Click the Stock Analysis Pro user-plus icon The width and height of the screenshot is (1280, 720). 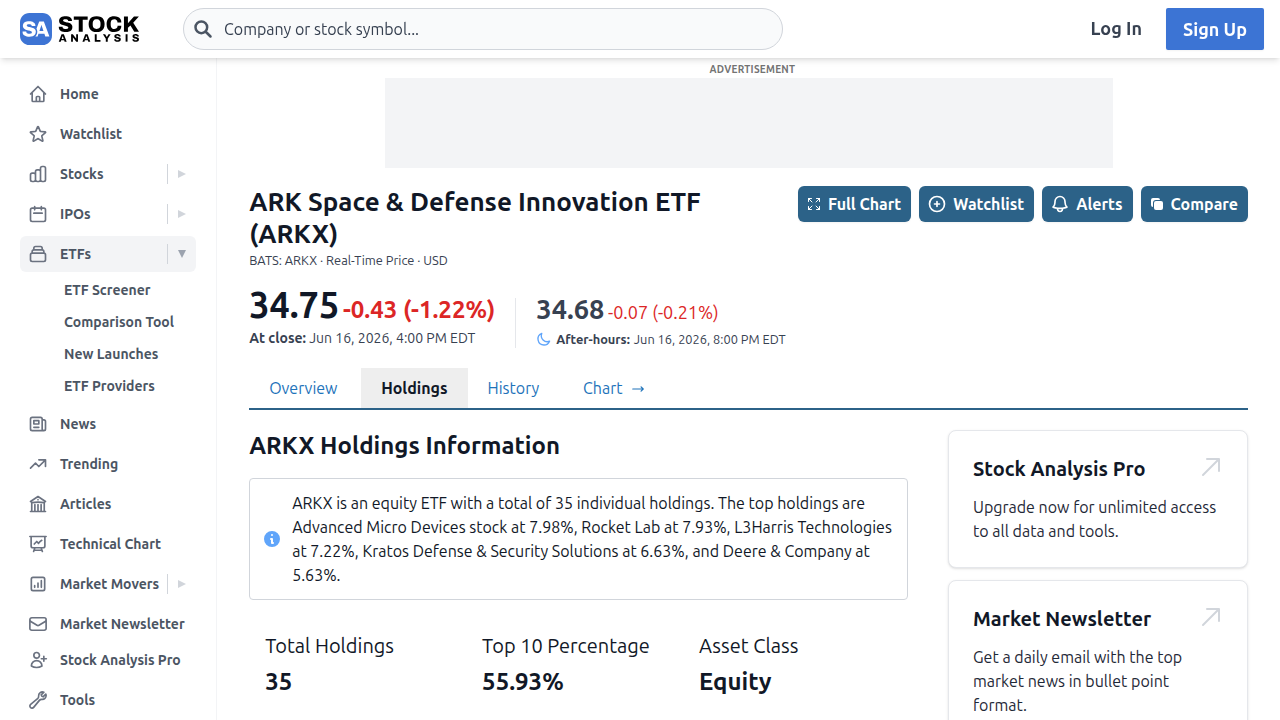coord(38,660)
